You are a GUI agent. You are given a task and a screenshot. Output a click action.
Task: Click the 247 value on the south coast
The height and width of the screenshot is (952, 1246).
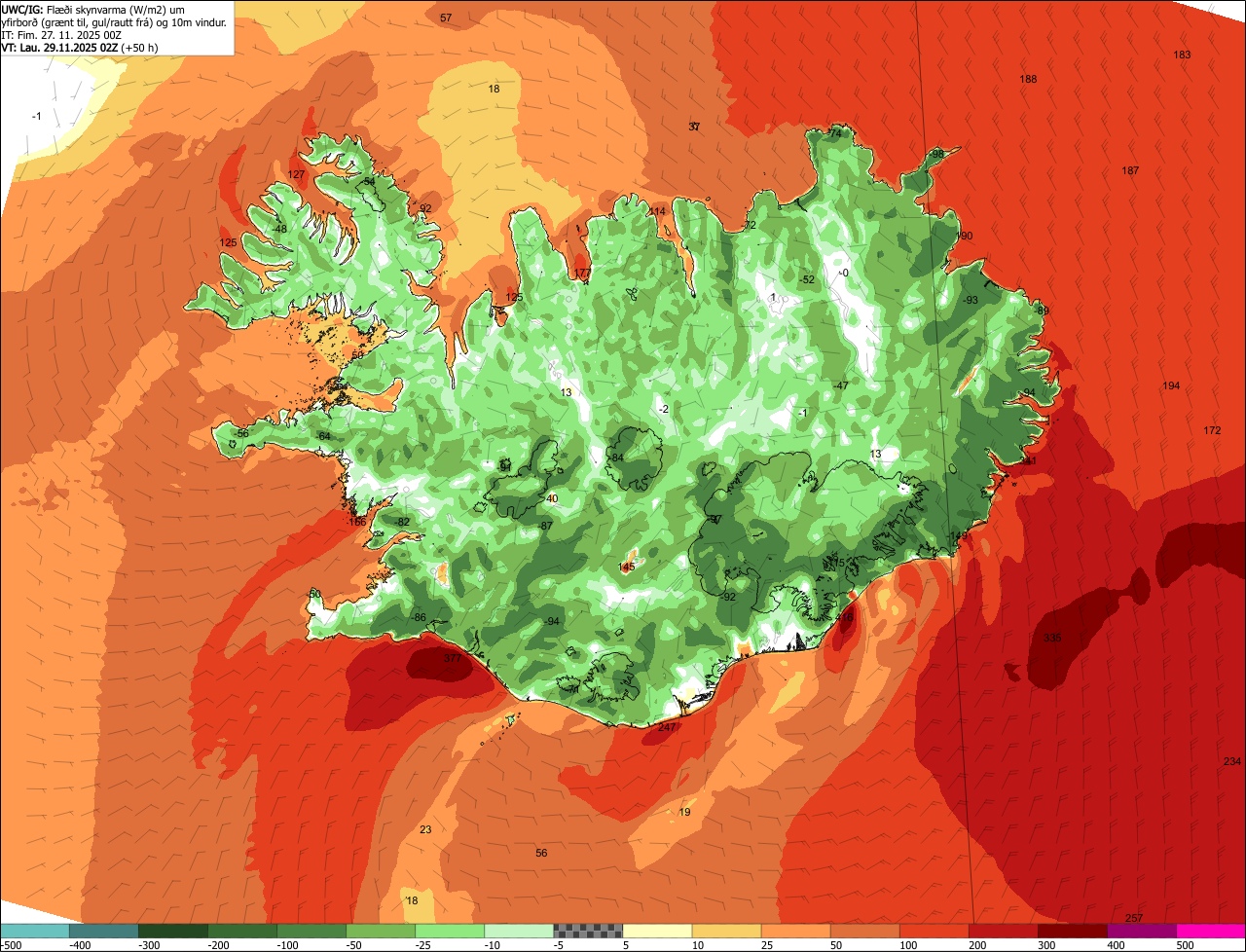coord(667,728)
